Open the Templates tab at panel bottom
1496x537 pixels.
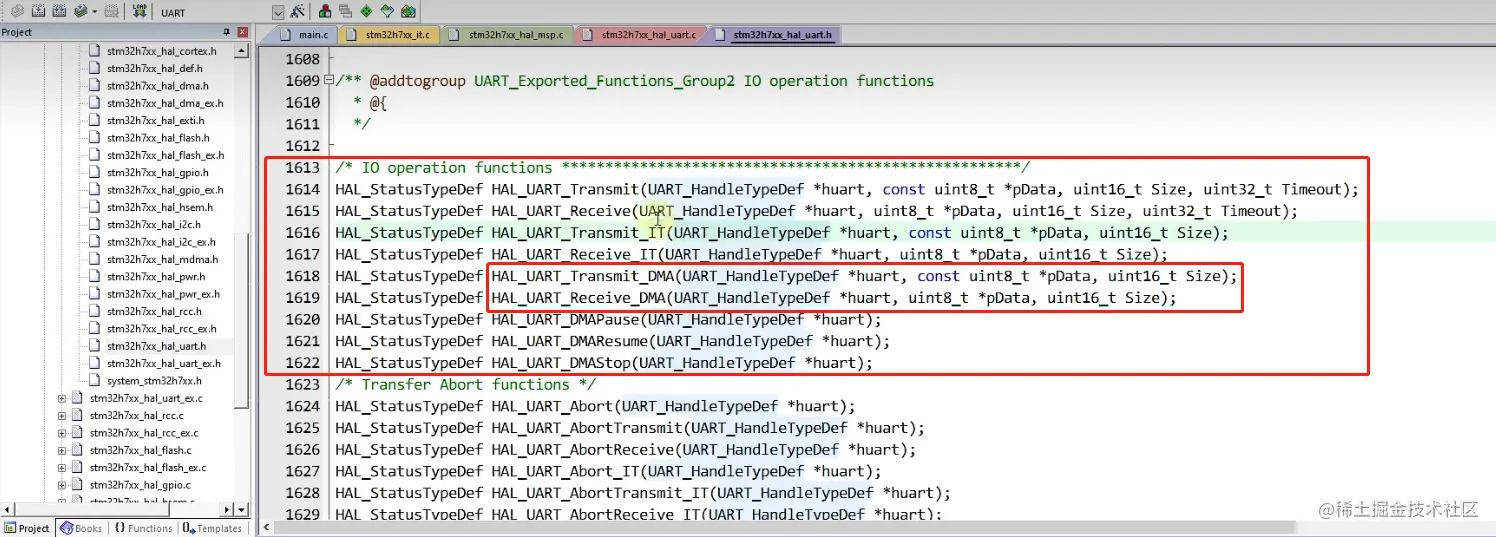tap(212, 528)
